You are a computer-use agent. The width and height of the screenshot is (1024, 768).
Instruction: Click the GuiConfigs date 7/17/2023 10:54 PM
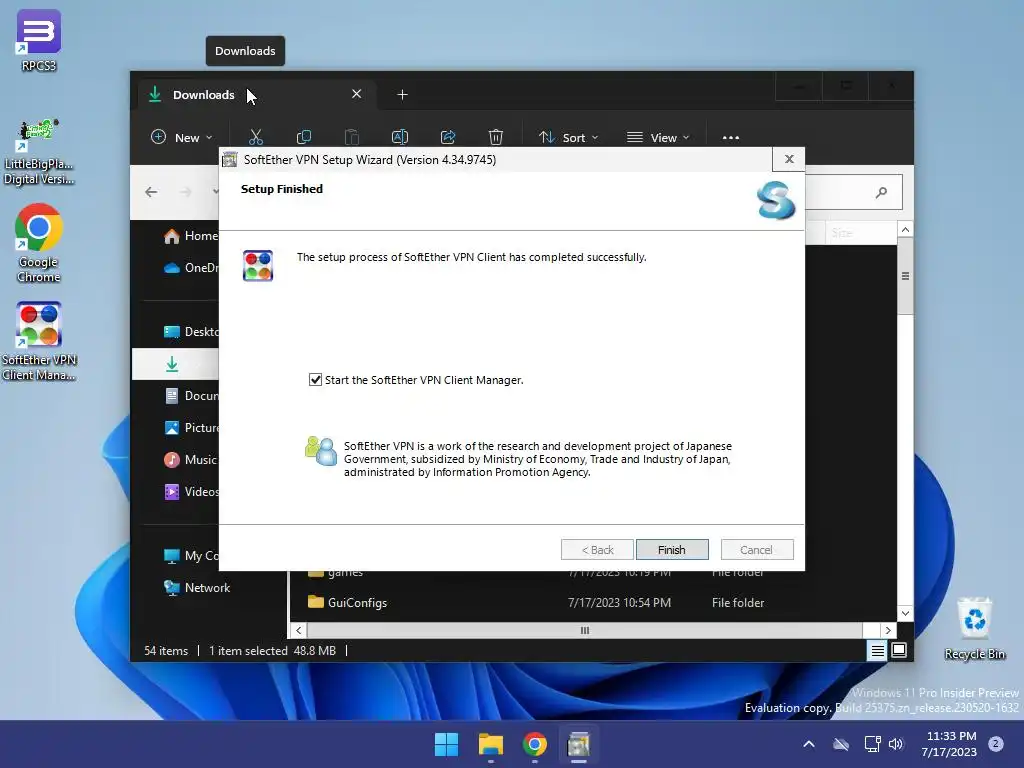[619, 603]
